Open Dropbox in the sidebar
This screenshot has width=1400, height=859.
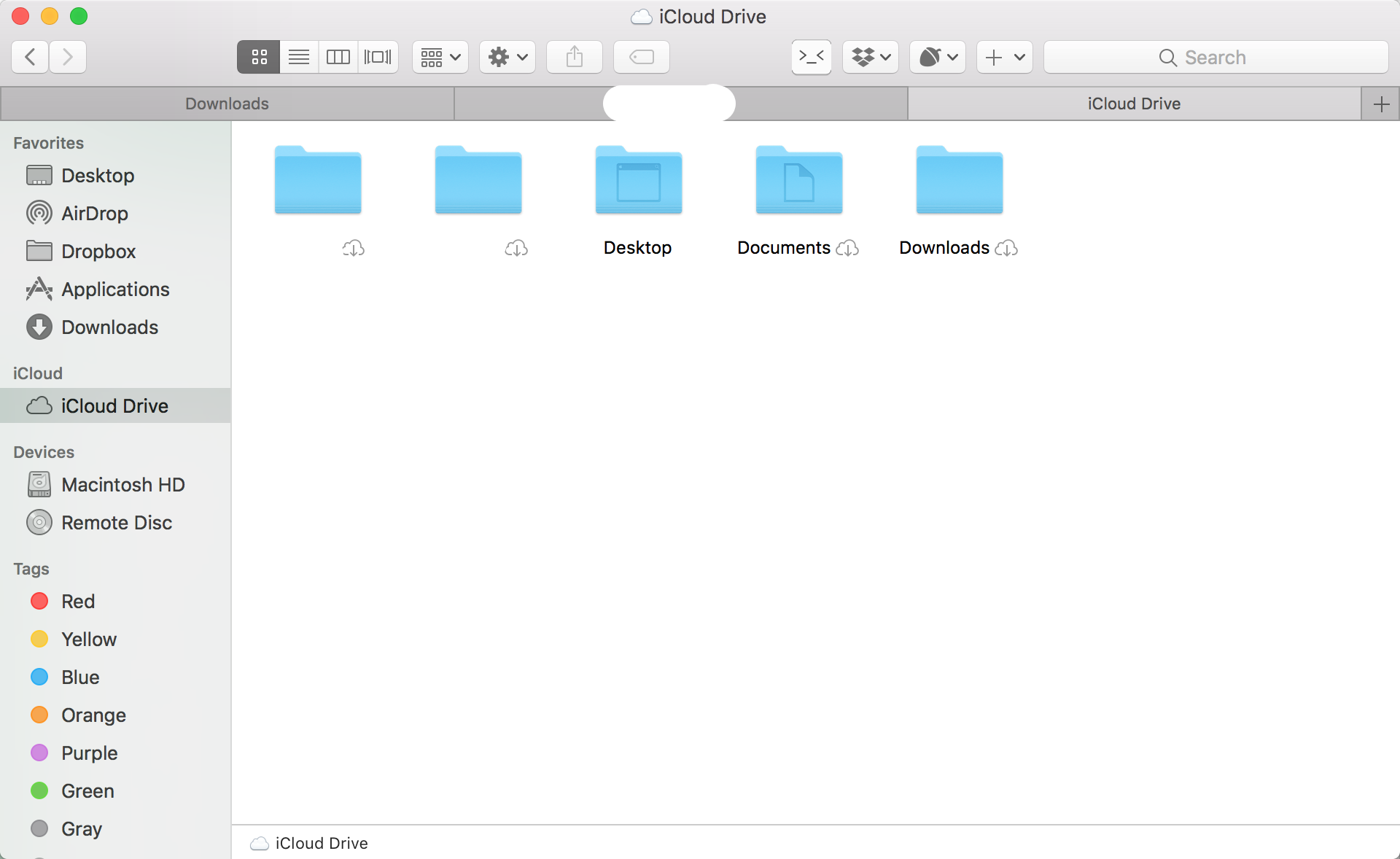tap(115, 252)
